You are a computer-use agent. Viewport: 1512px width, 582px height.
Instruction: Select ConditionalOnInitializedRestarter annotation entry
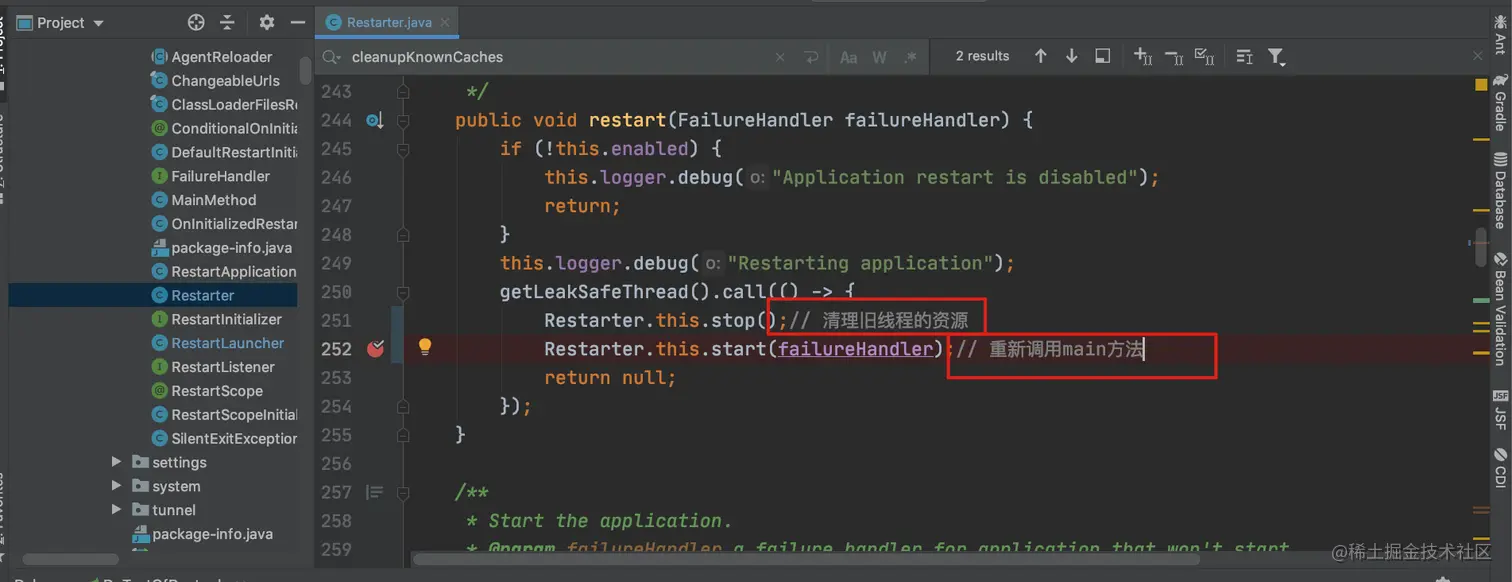(x=224, y=128)
